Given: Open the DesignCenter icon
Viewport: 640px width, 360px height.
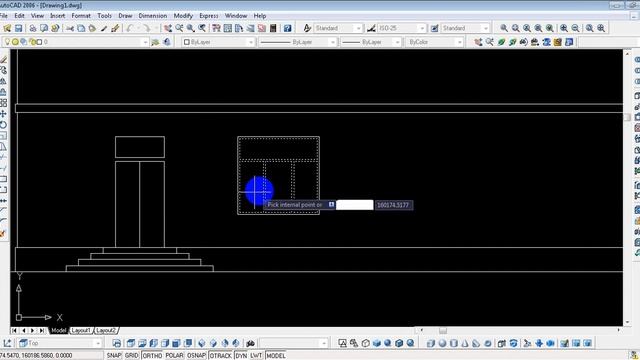Looking at the screenshot, I should point(228,28).
